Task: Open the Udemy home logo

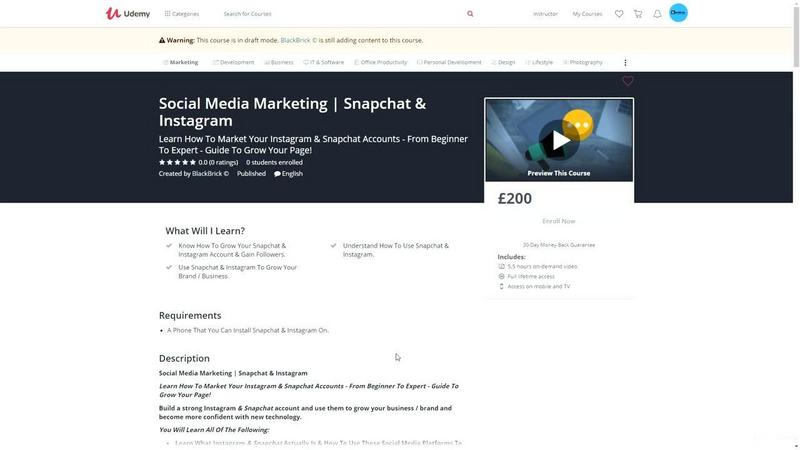Action: coord(128,14)
